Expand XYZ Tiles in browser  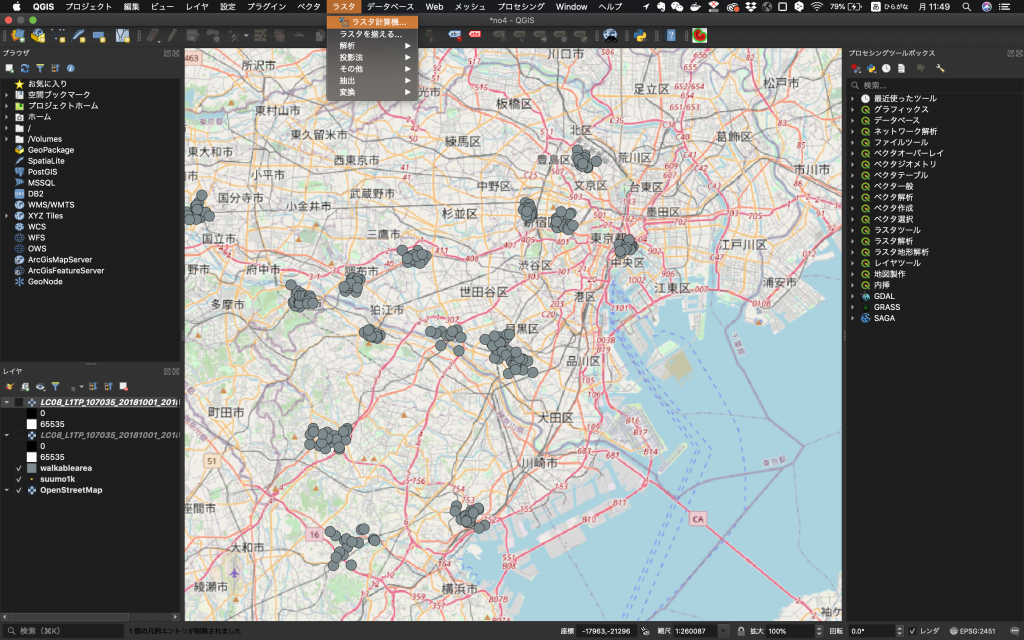point(7,216)
